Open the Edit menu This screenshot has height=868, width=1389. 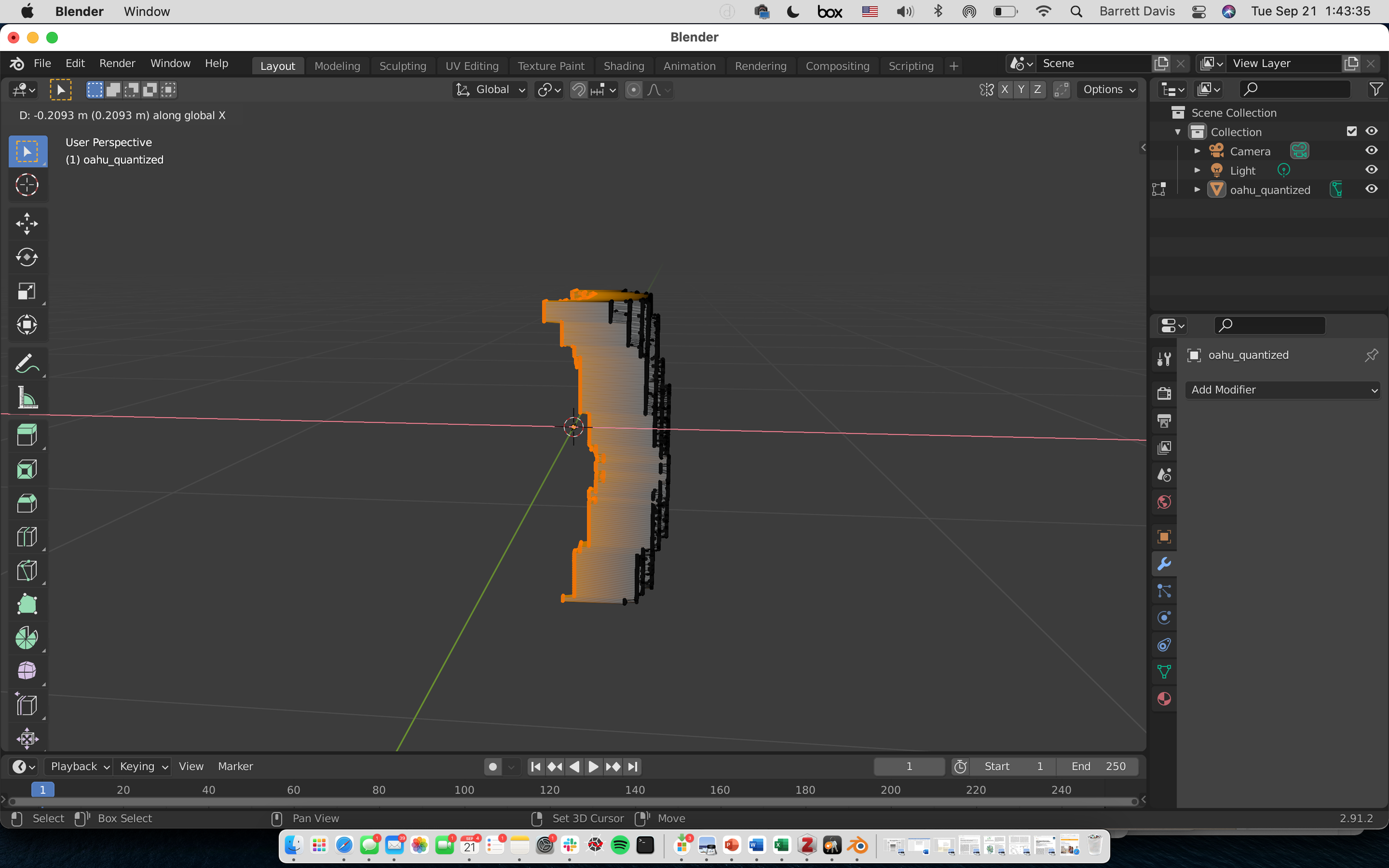point(75,63)
